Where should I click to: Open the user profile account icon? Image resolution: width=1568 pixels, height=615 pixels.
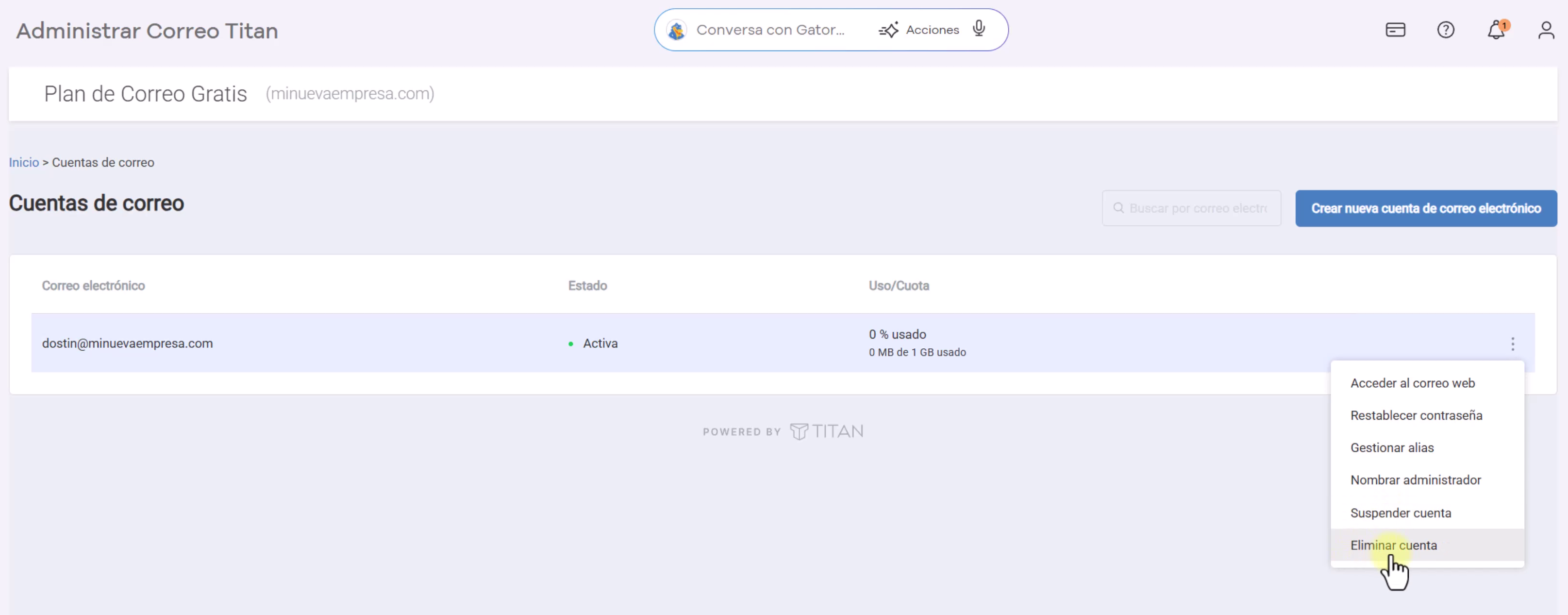tap(1546, 30)
